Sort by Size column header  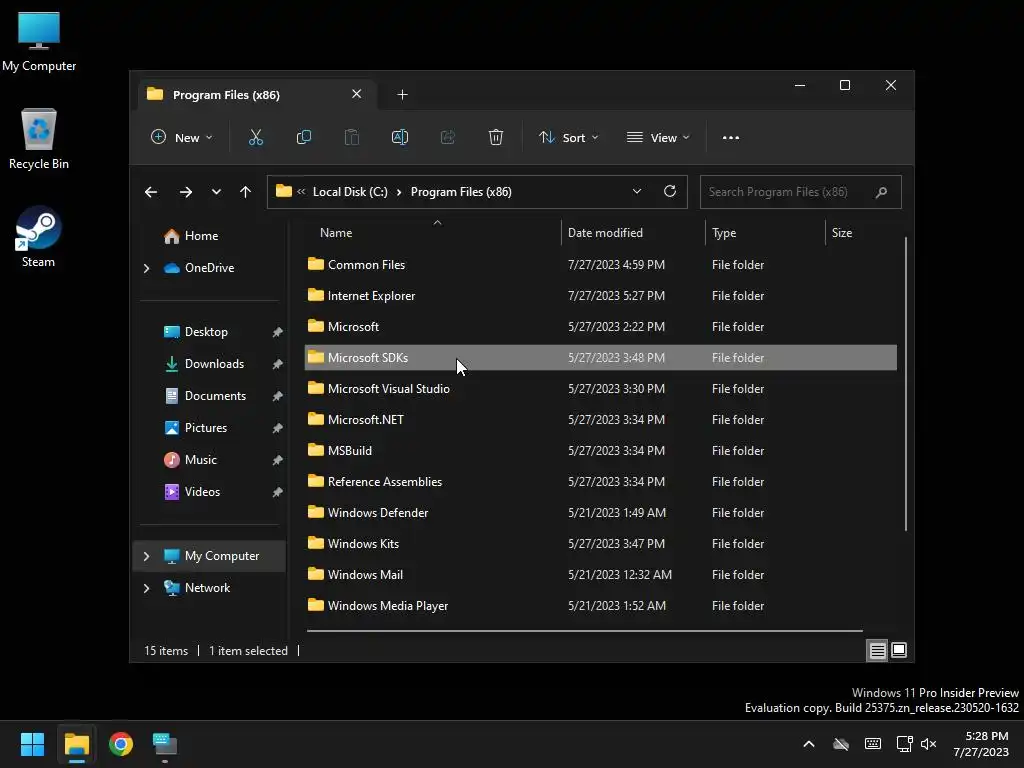pos(861,233)
